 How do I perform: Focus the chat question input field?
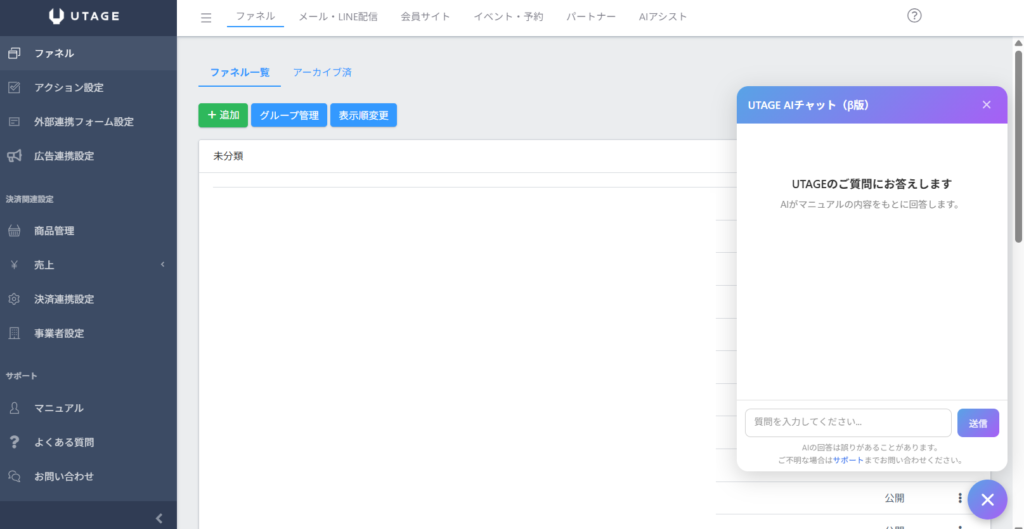click(847, 423)
